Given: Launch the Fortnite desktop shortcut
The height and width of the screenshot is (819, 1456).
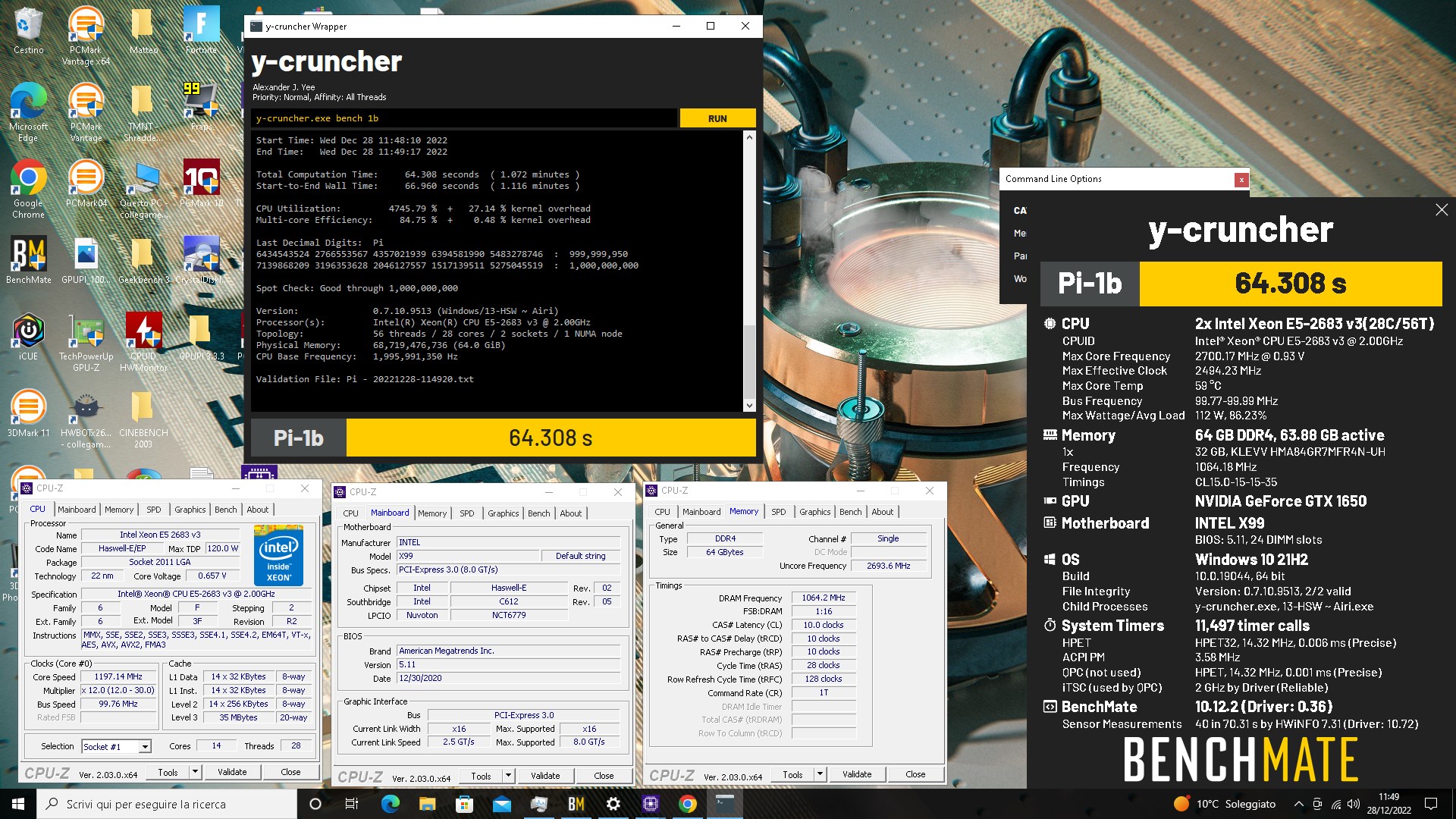Looking at the screenshot, I should click(x=201, y=30).
